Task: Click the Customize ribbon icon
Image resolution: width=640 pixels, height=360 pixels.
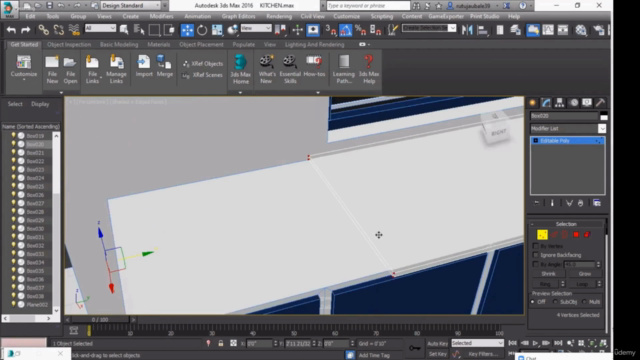Action: click(24, 67)
